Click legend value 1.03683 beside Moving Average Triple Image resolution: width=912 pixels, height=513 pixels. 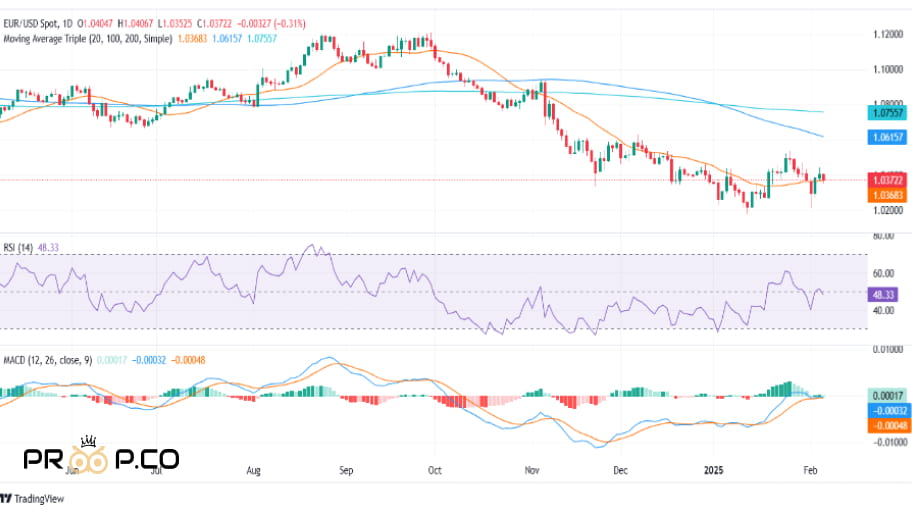192,38
